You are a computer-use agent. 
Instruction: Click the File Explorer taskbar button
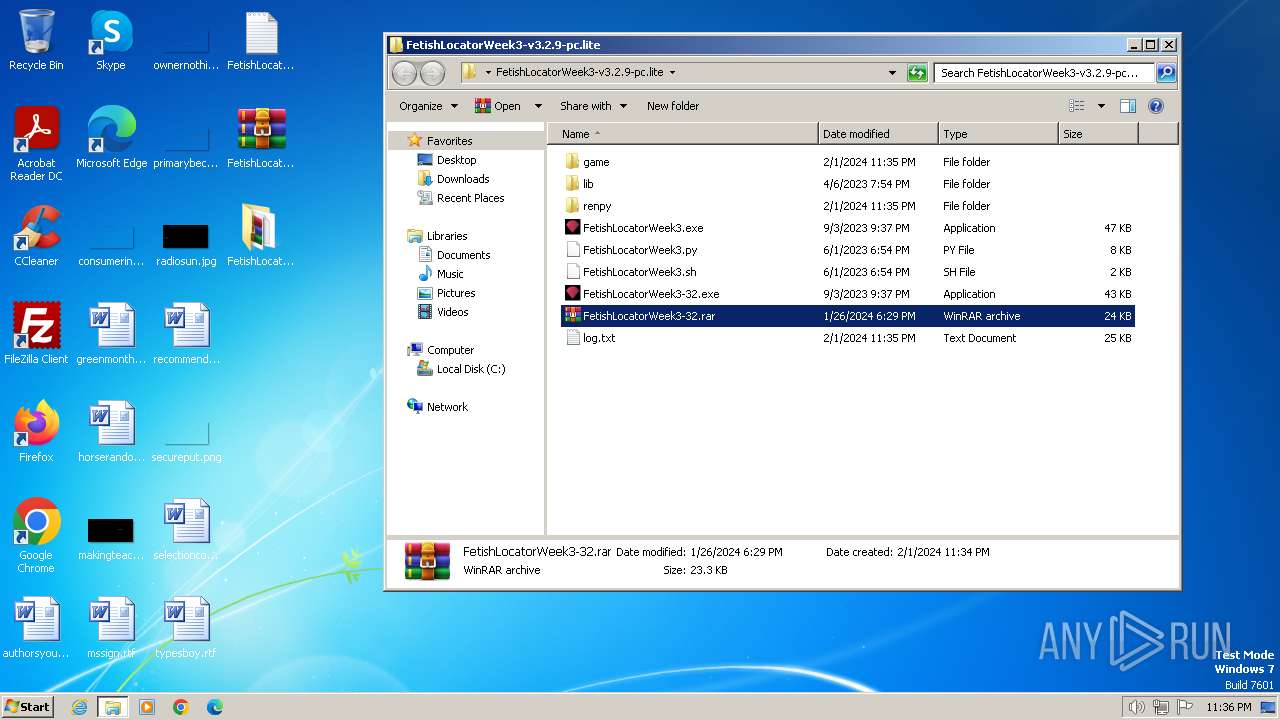coord(113,707)
